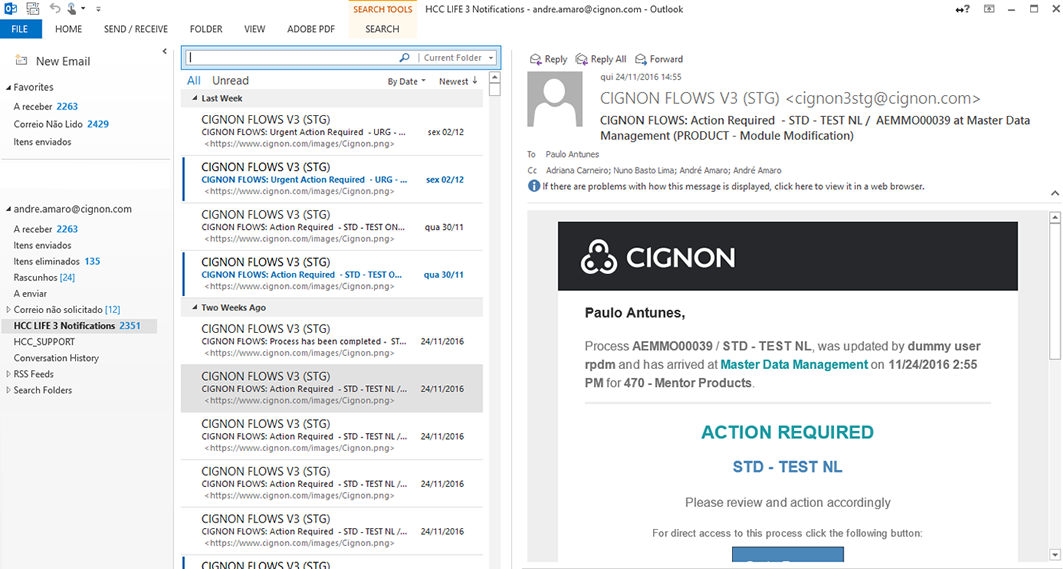
Task: Click the Undo quick access icon
Action: [55, 9]
